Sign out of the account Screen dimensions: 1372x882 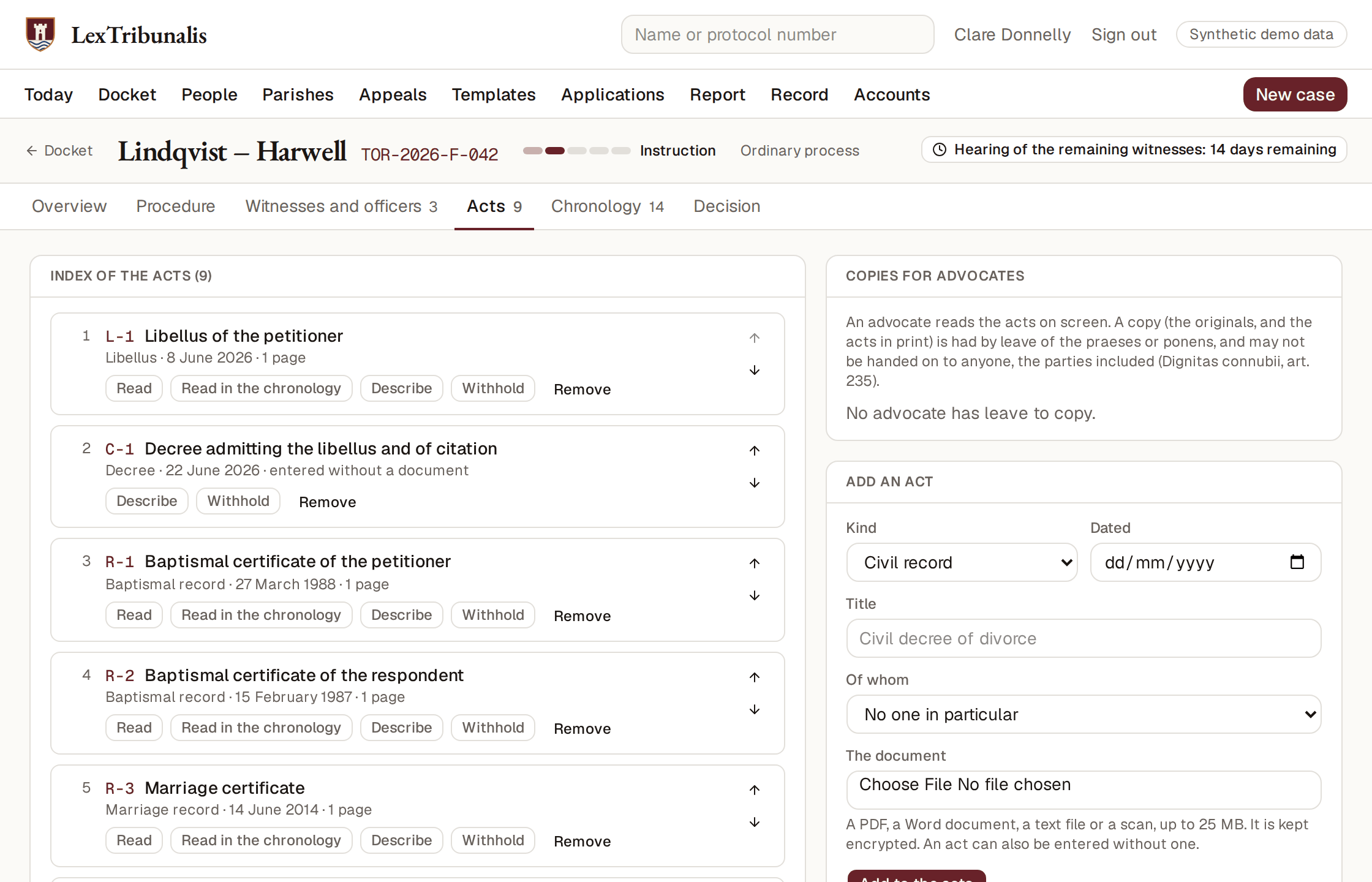click(x=1123, y=34)
